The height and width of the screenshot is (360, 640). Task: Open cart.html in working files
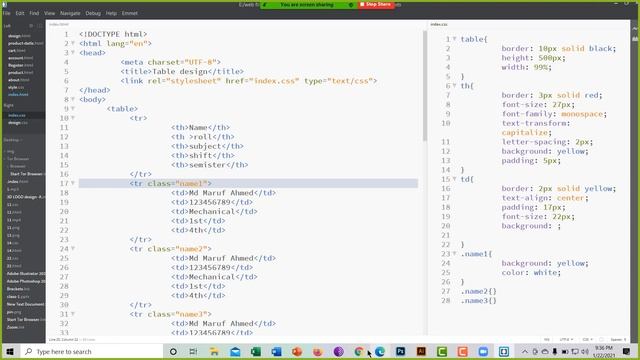(17, 51)
